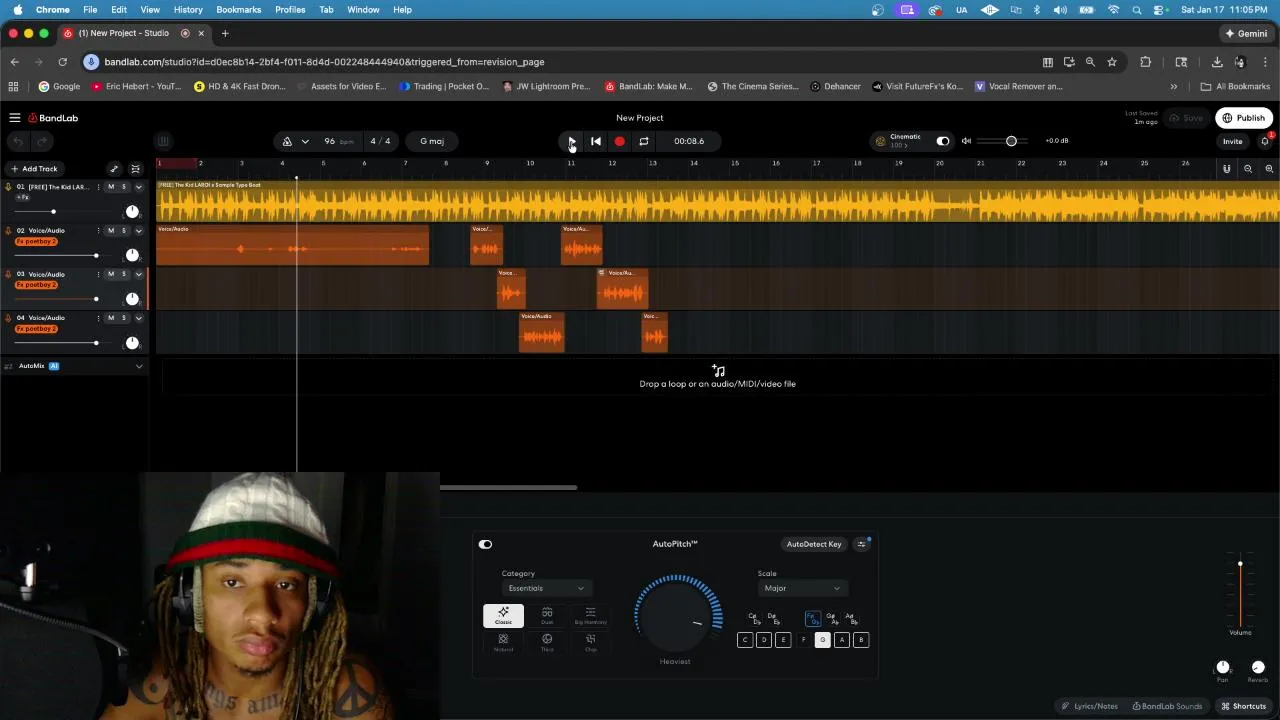1280x720 pixels.
Task: Expand track 03 options chevron
Action: (x=138, y=274)
